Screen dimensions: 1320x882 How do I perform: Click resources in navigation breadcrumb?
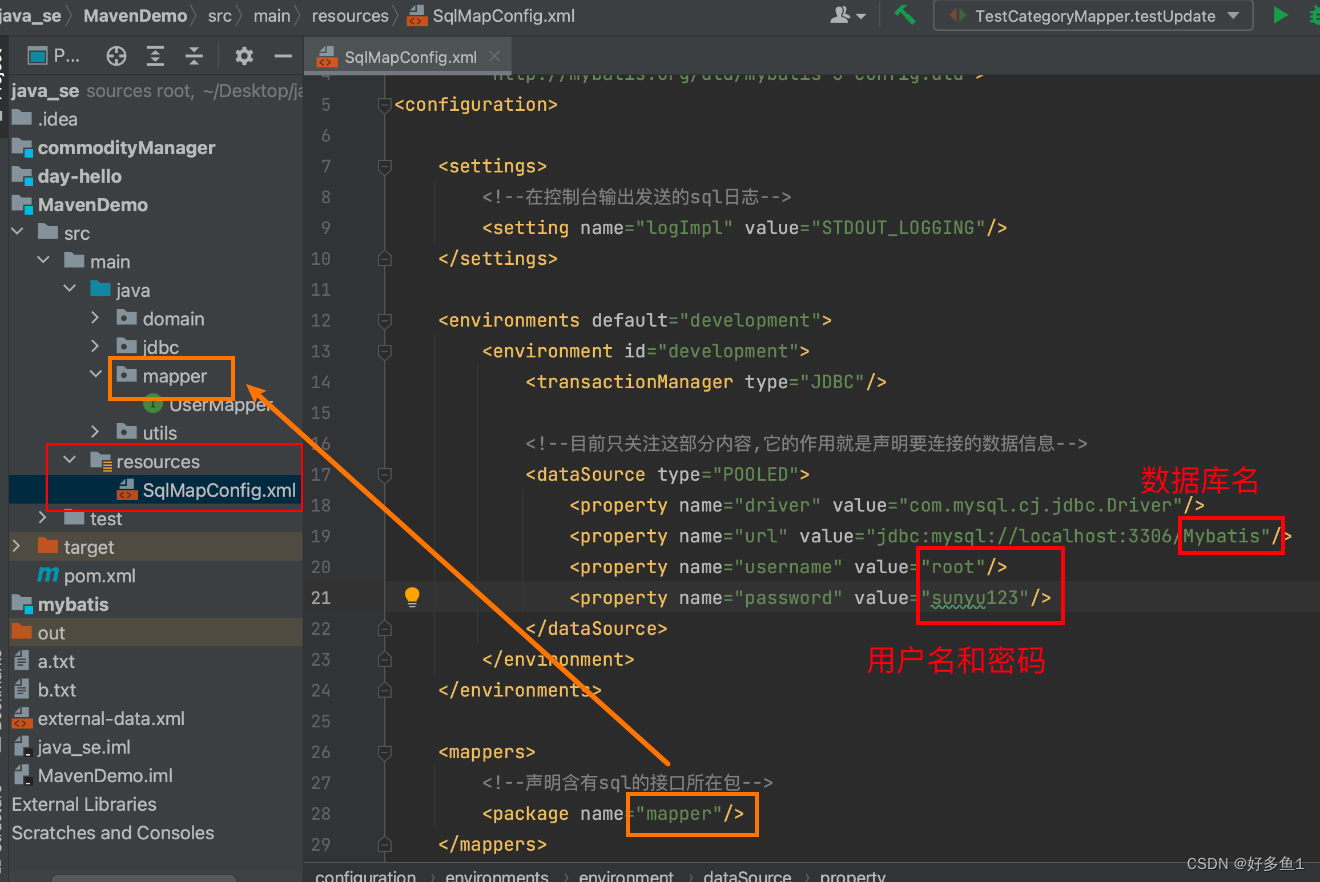point(349,16)
